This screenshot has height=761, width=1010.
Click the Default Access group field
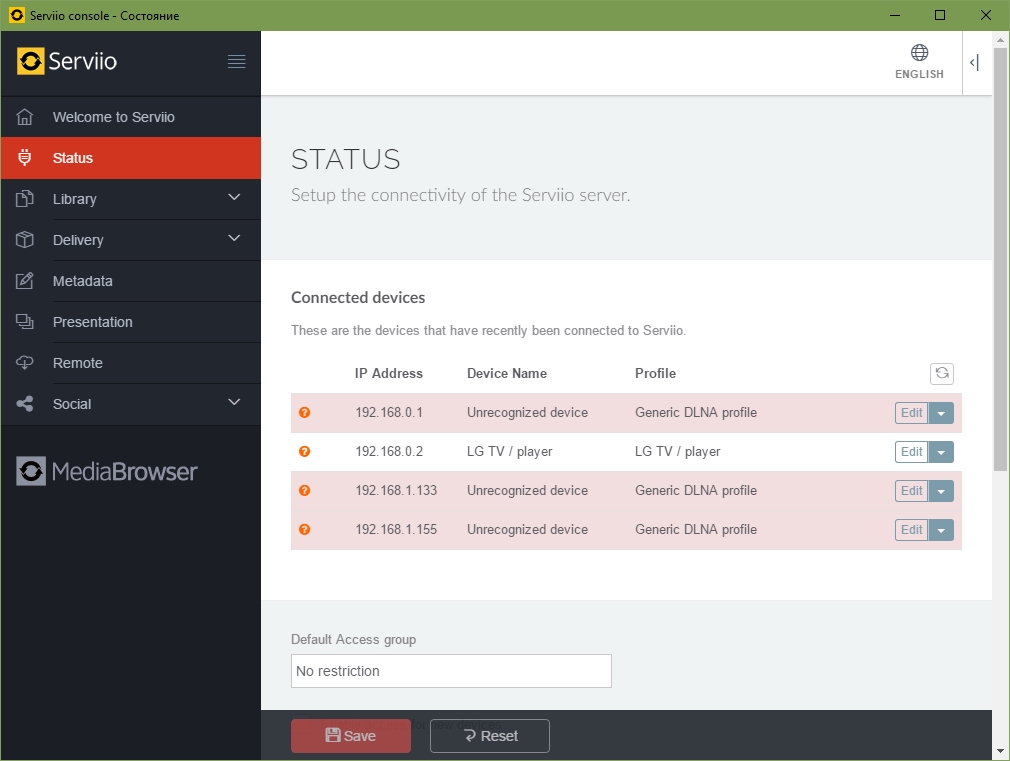pyautogui.click(x=451, y=671)
